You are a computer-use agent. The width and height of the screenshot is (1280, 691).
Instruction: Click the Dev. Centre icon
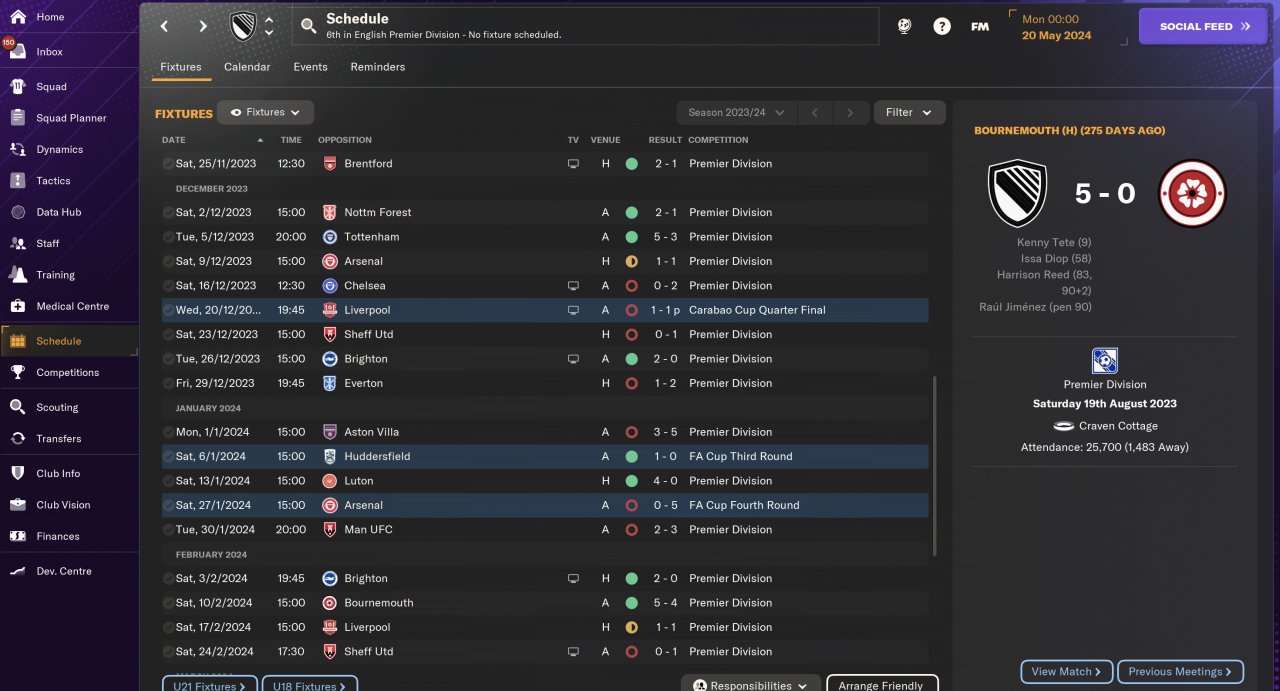pos(17,571)
